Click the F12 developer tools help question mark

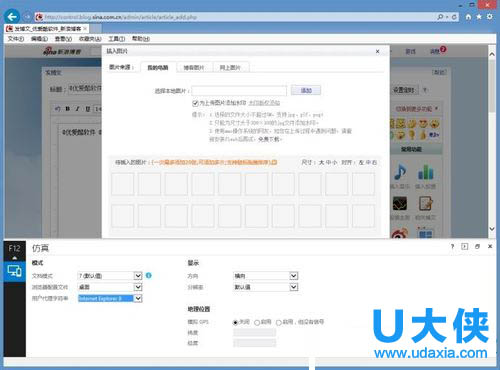[x=452, y=246]
